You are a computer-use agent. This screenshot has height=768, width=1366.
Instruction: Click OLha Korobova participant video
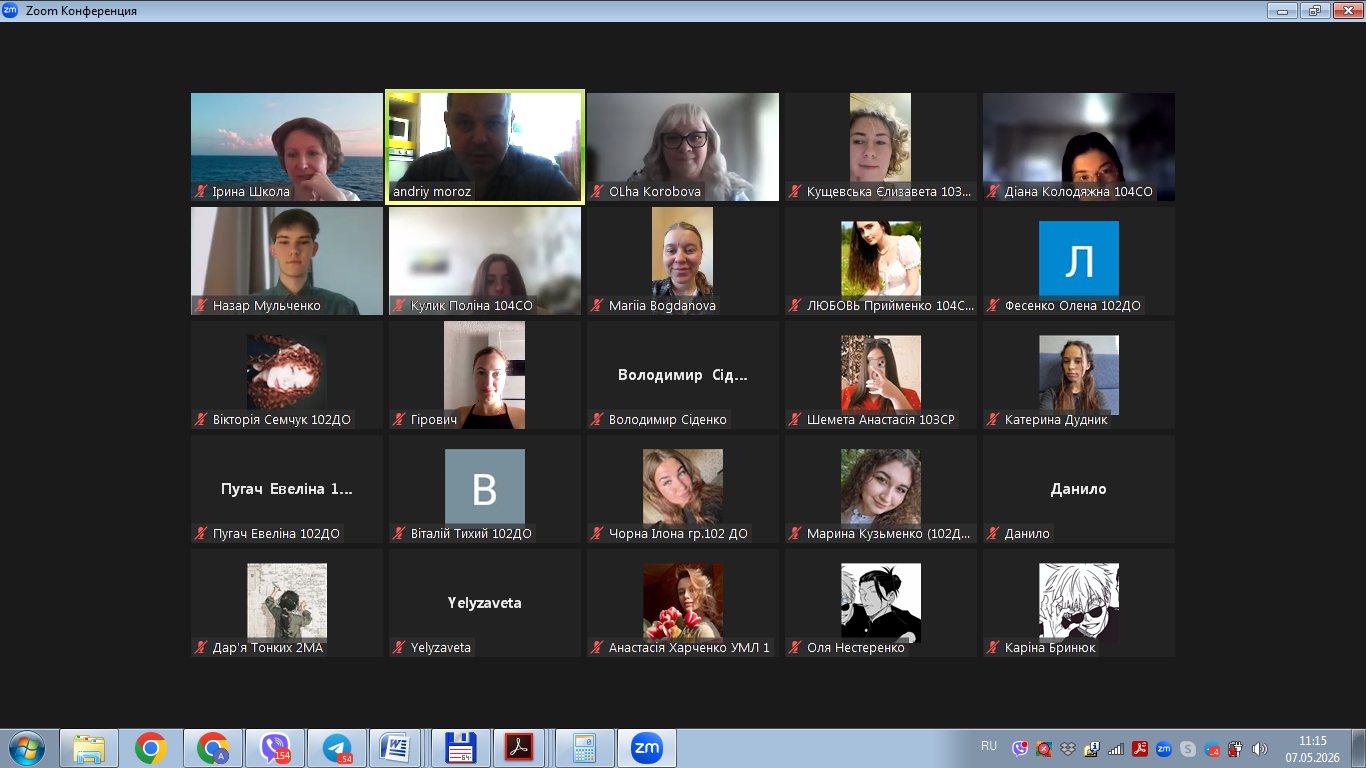click(683, 147)
